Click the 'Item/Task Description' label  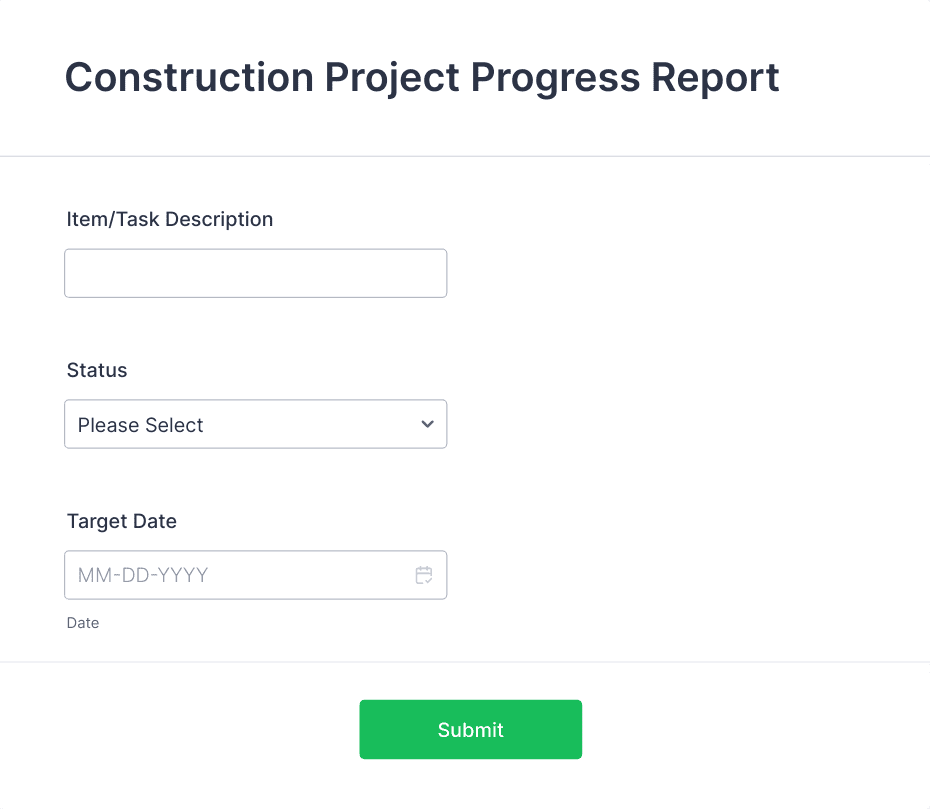coord(170,219)
